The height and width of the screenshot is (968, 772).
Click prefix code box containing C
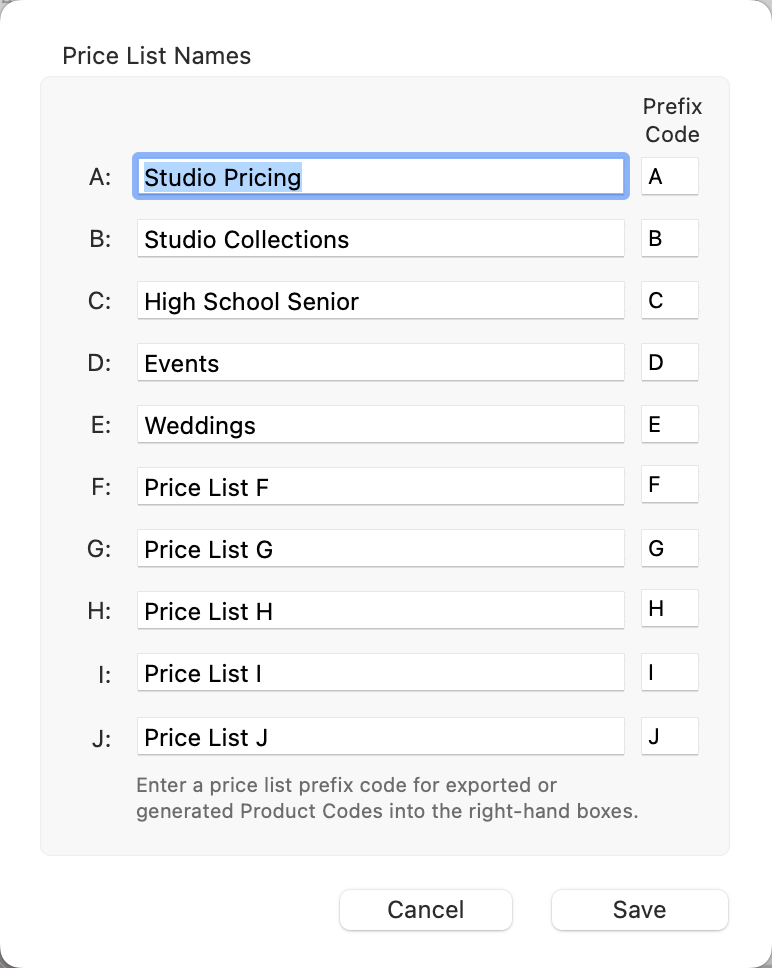click(669, 300)
